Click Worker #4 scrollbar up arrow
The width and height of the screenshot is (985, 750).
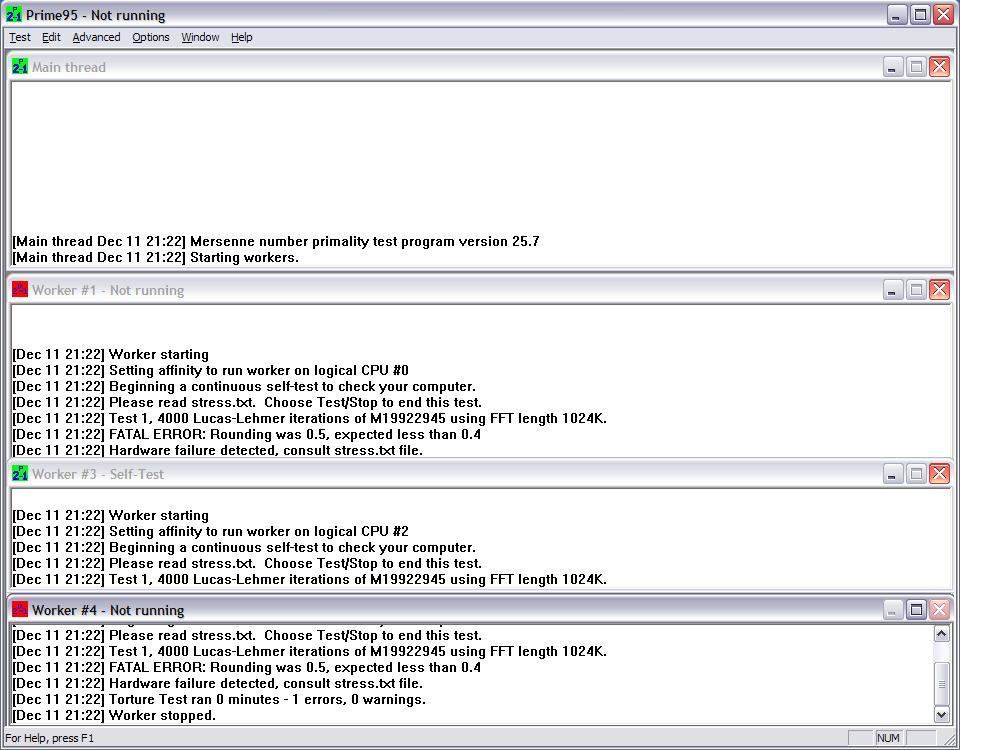coord(941,633)
